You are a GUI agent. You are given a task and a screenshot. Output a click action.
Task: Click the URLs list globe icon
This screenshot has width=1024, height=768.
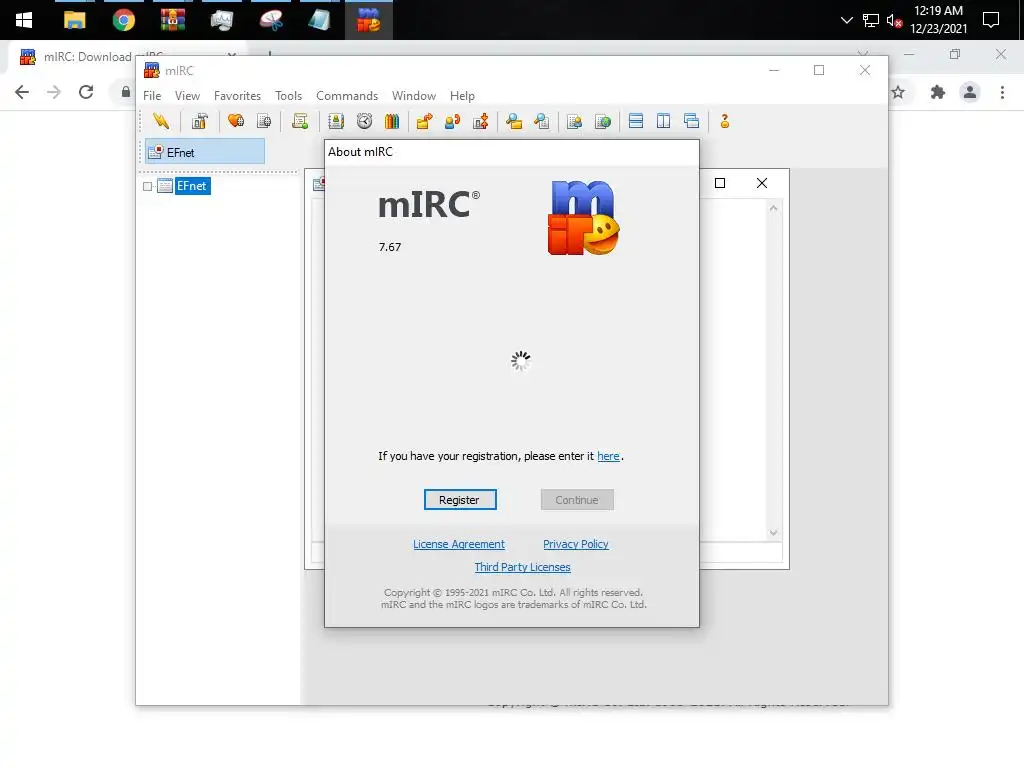(603, 121)
